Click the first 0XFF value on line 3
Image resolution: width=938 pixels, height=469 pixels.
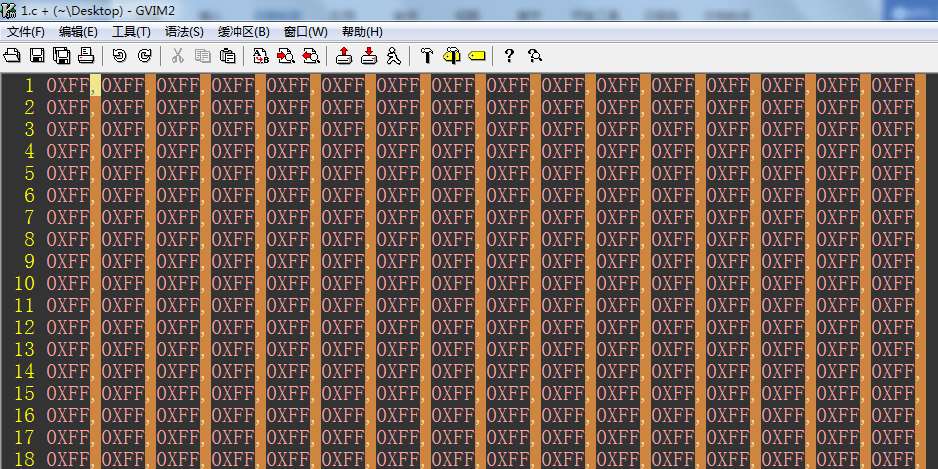(68, 130)
